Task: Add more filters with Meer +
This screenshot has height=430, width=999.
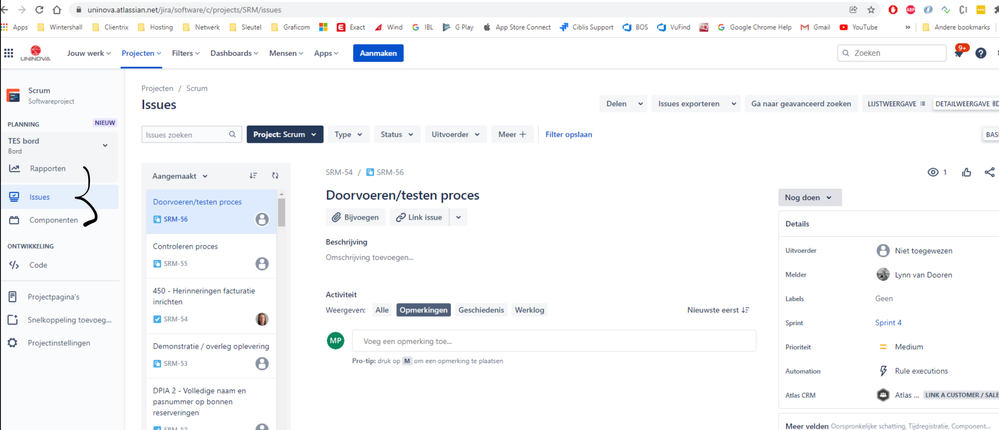Action: coord(512,134)
